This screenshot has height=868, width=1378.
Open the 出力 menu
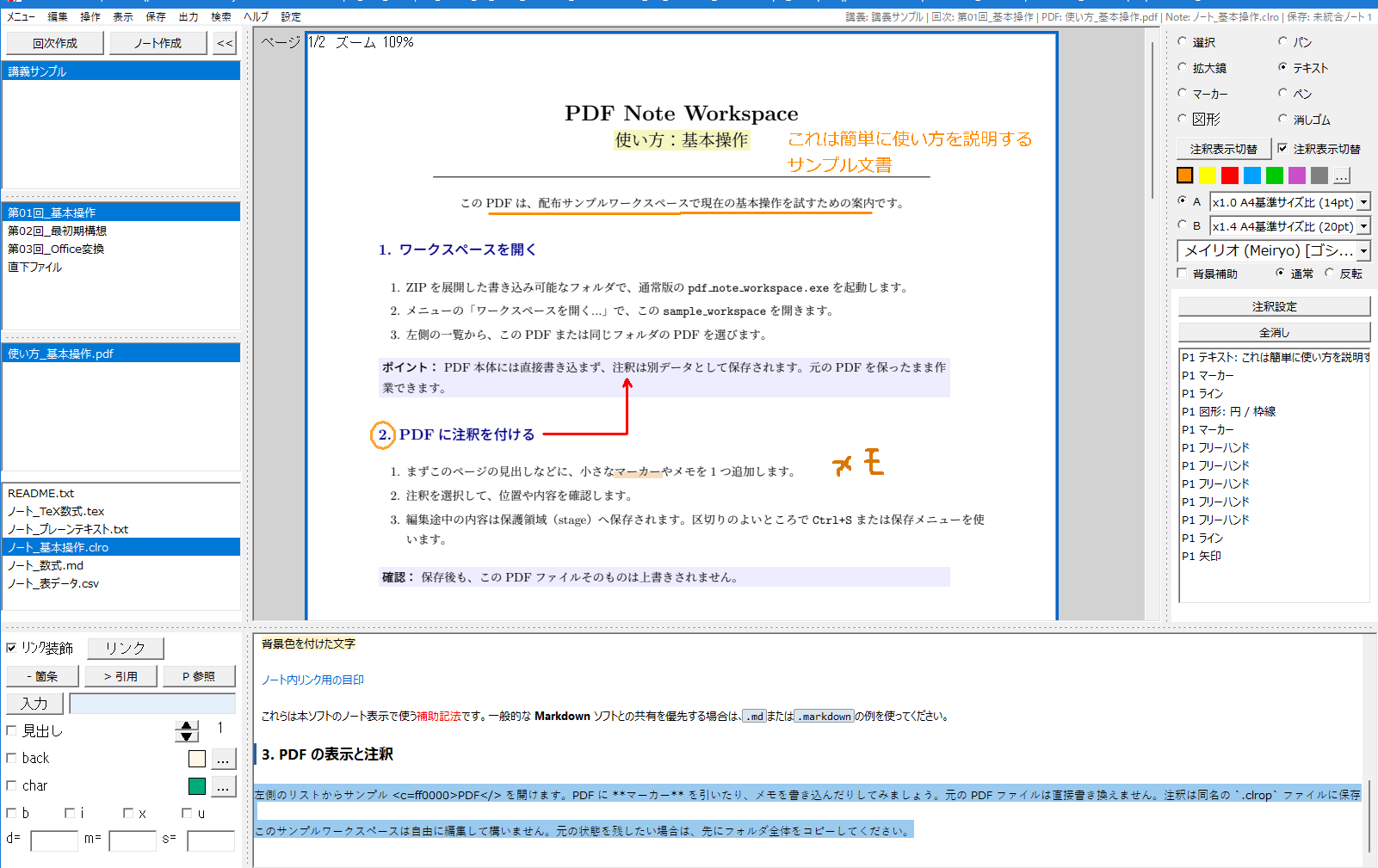tap(188, 16)
